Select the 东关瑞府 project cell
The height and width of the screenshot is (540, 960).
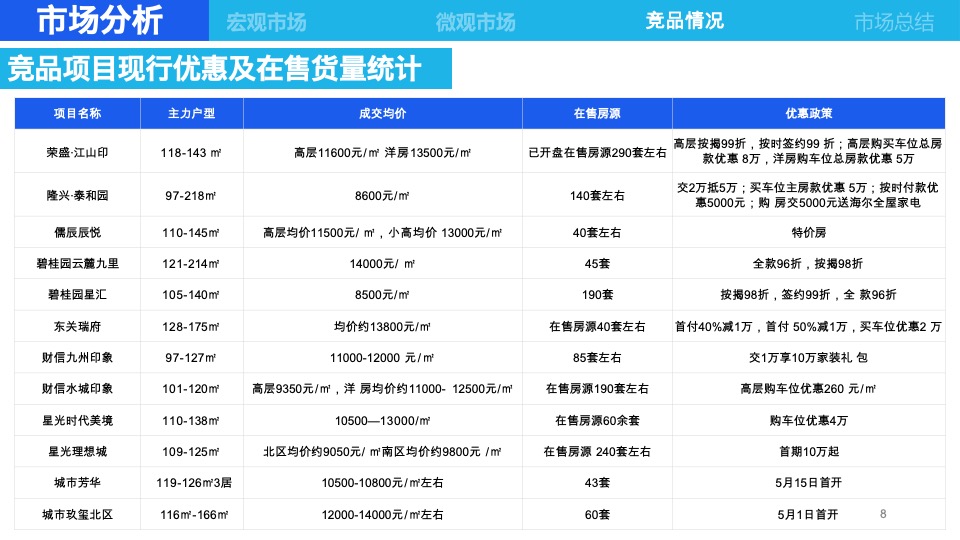(x=77, y=327)
